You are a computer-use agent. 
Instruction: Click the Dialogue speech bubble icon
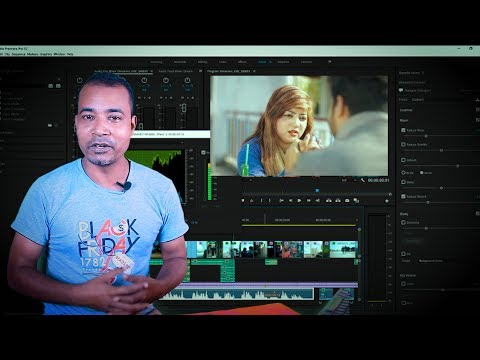tap(401, 90)
